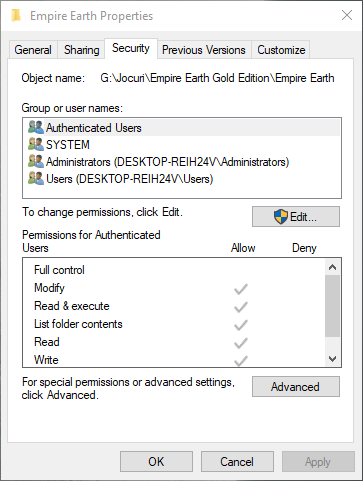Viewport: 363px width, 481px height.
Task: Close the Empire Earth Properties dialog
Action: (347, 15)
